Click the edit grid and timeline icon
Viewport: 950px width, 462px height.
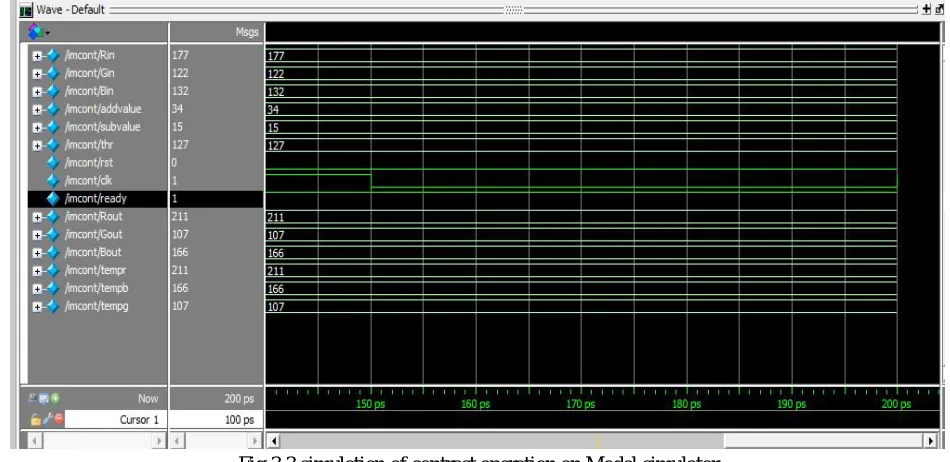(x=44, y=398)
